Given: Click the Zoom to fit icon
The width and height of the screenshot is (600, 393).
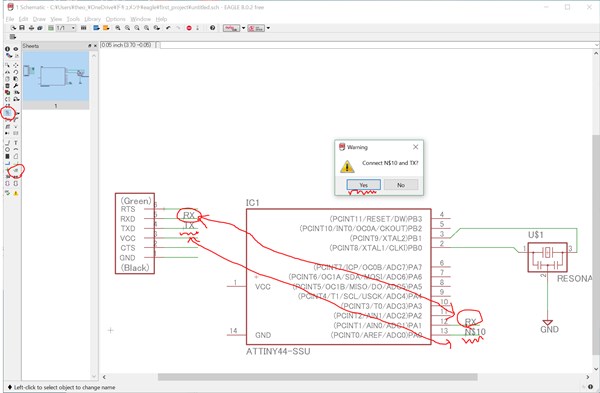Looking at the screenshot, I should pos(118,28).
